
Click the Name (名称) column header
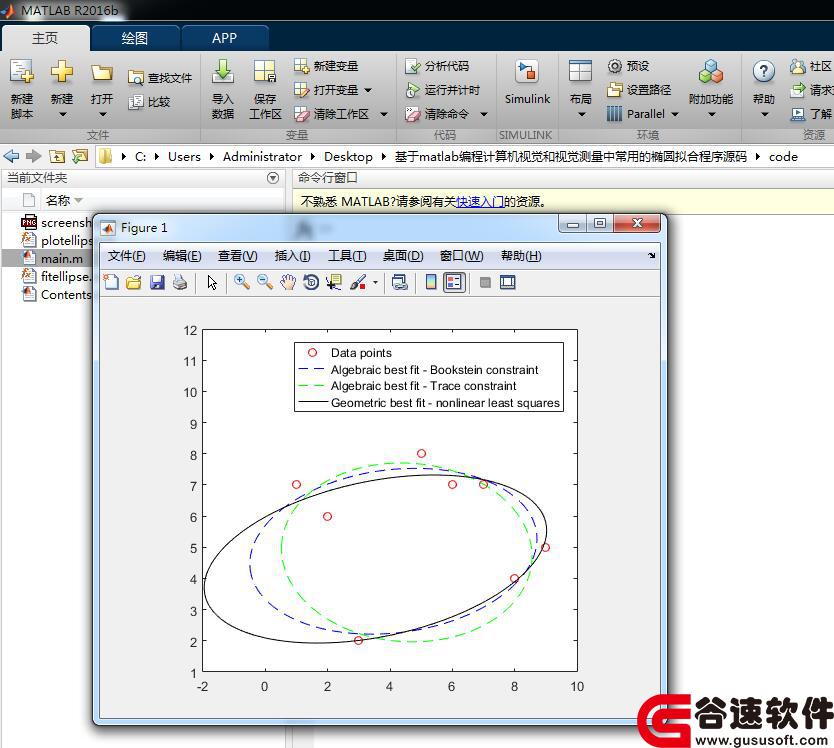(57, 201)
